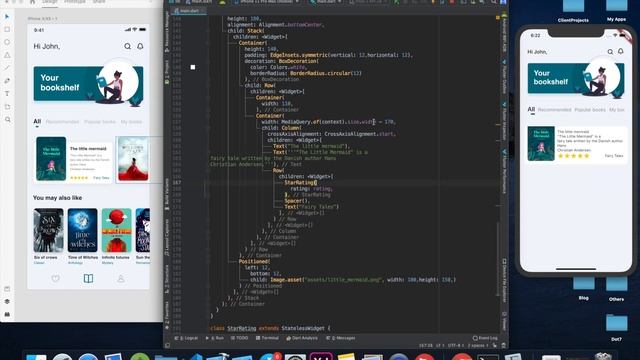Select 'All' tab in XD mockup
This screenshot has height=360, width=640.
click(37, 121)
